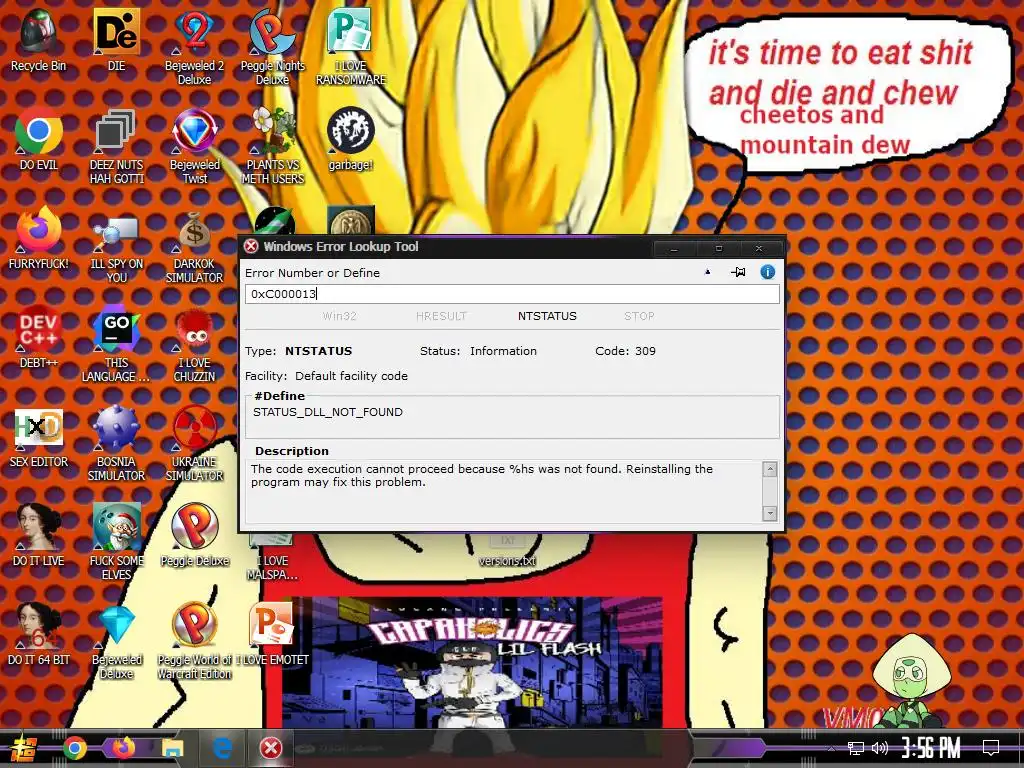Screen dimensions: 1024x768
Task: Minimize the Windows Error Lookup Tool window
Action: tap(674, 248)
